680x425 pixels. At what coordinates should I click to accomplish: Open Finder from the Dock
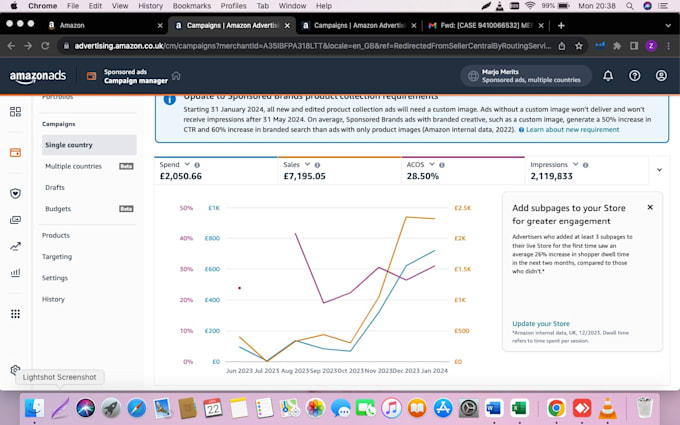(x=34, y=408)
